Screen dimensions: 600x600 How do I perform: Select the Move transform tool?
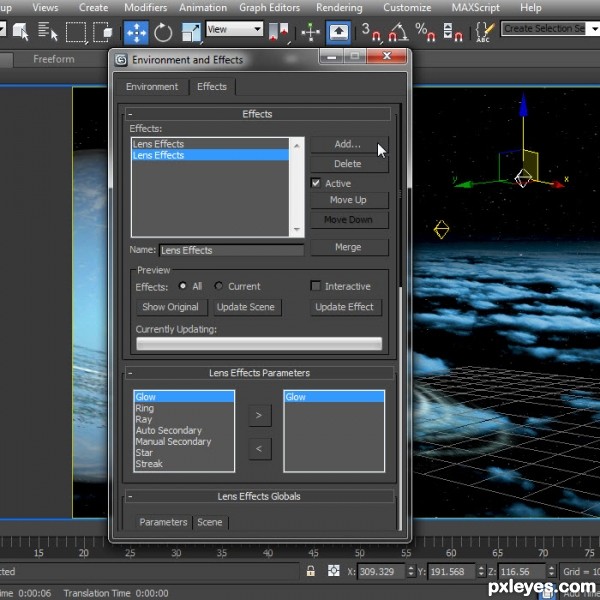pos(136,33)
